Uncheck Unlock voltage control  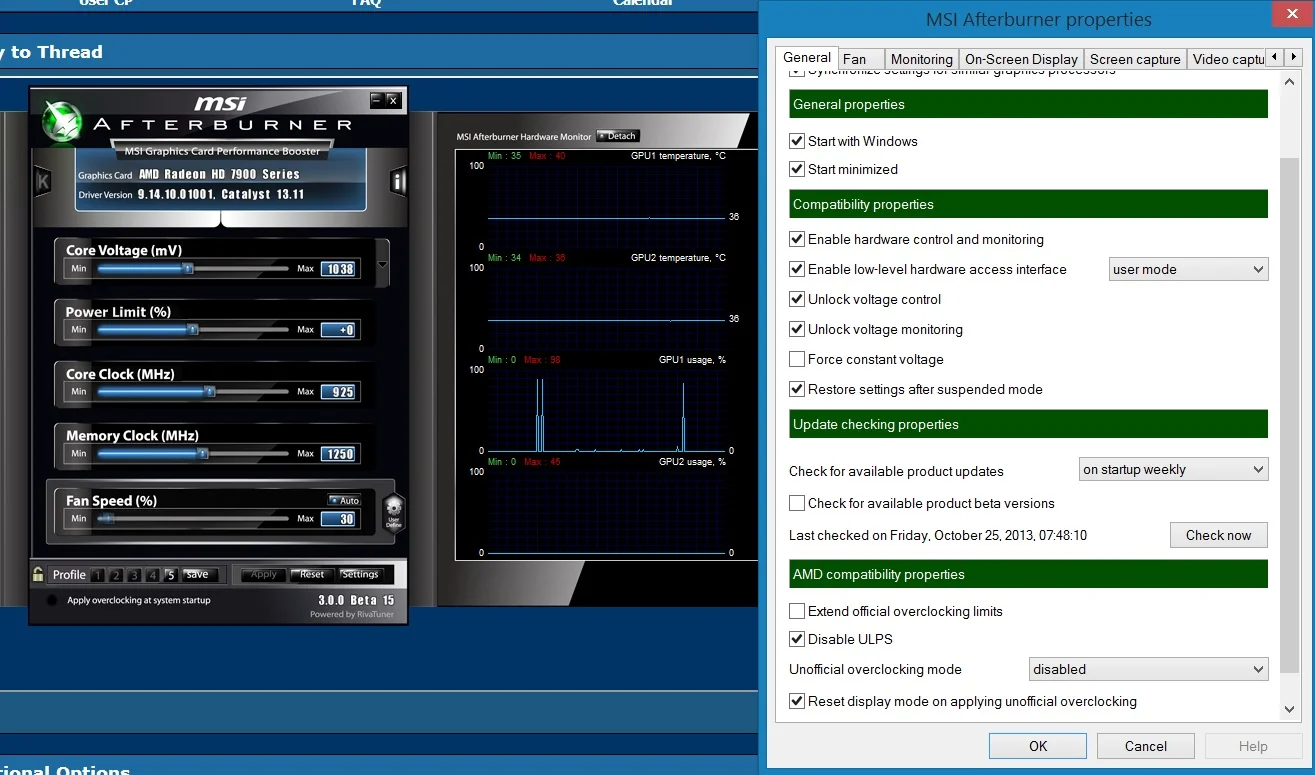click(x=797, y=299)
